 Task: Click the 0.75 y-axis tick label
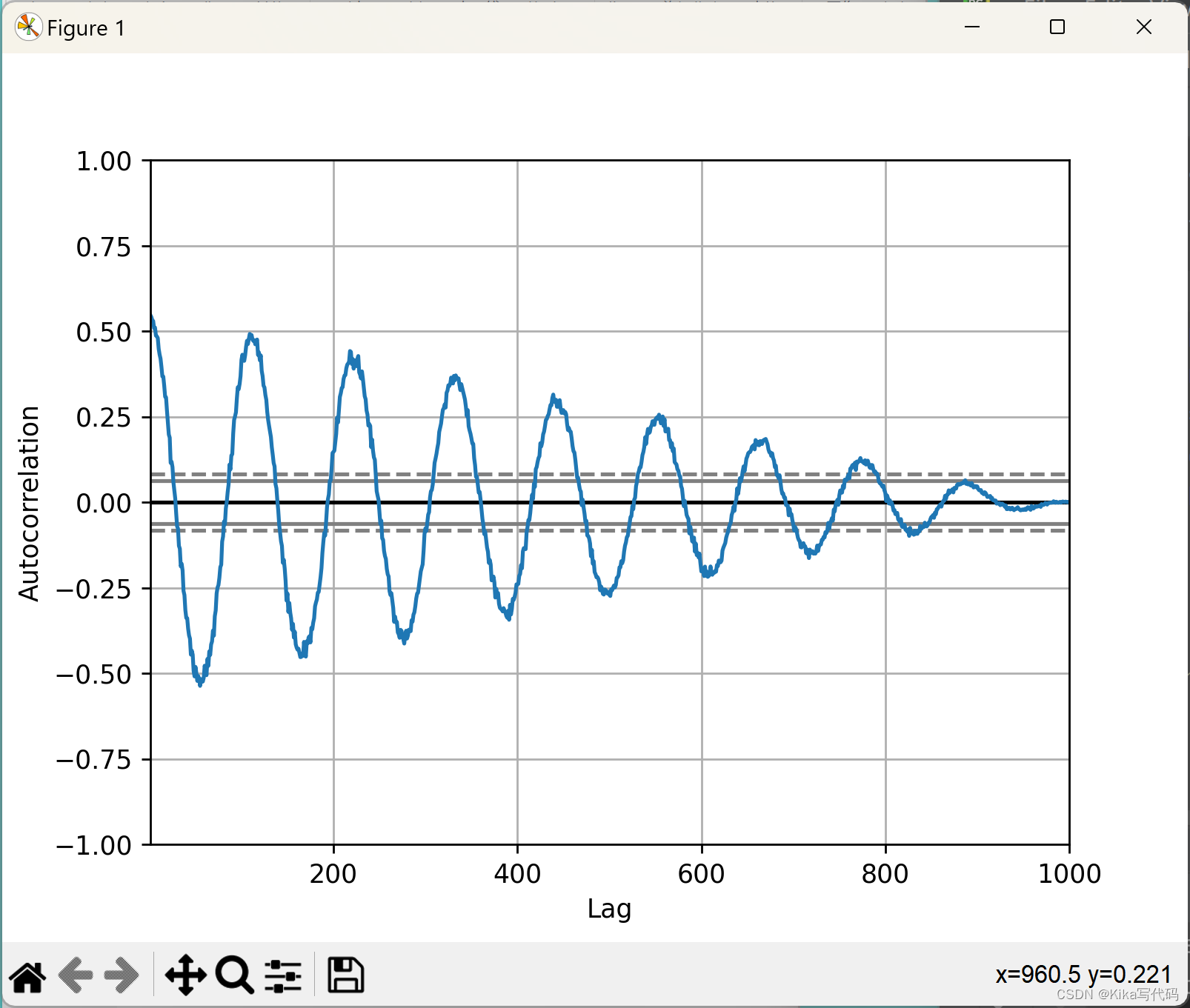pyautogui.click(x=104, y=247)
